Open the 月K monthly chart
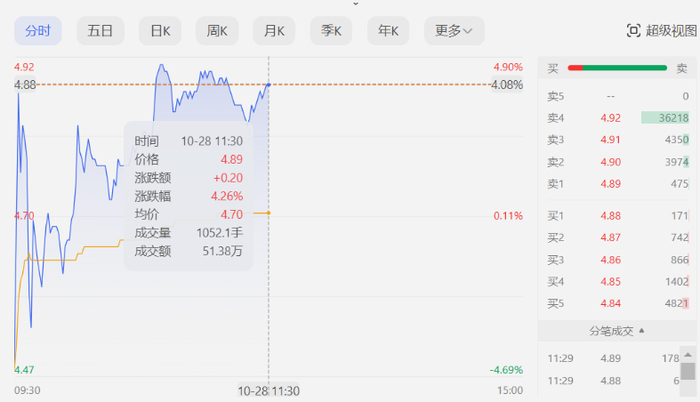 click(274, 31)
